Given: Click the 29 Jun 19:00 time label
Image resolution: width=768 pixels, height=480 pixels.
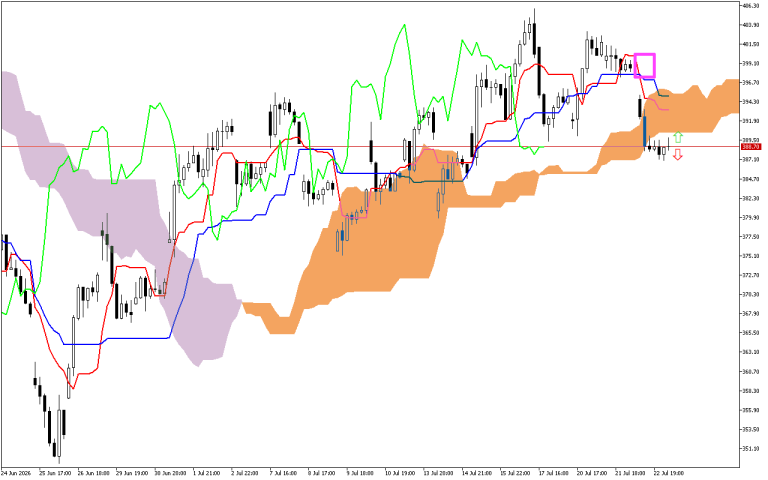Looking at the screenshot, I should pyautogui.click(x=131, y=473).
